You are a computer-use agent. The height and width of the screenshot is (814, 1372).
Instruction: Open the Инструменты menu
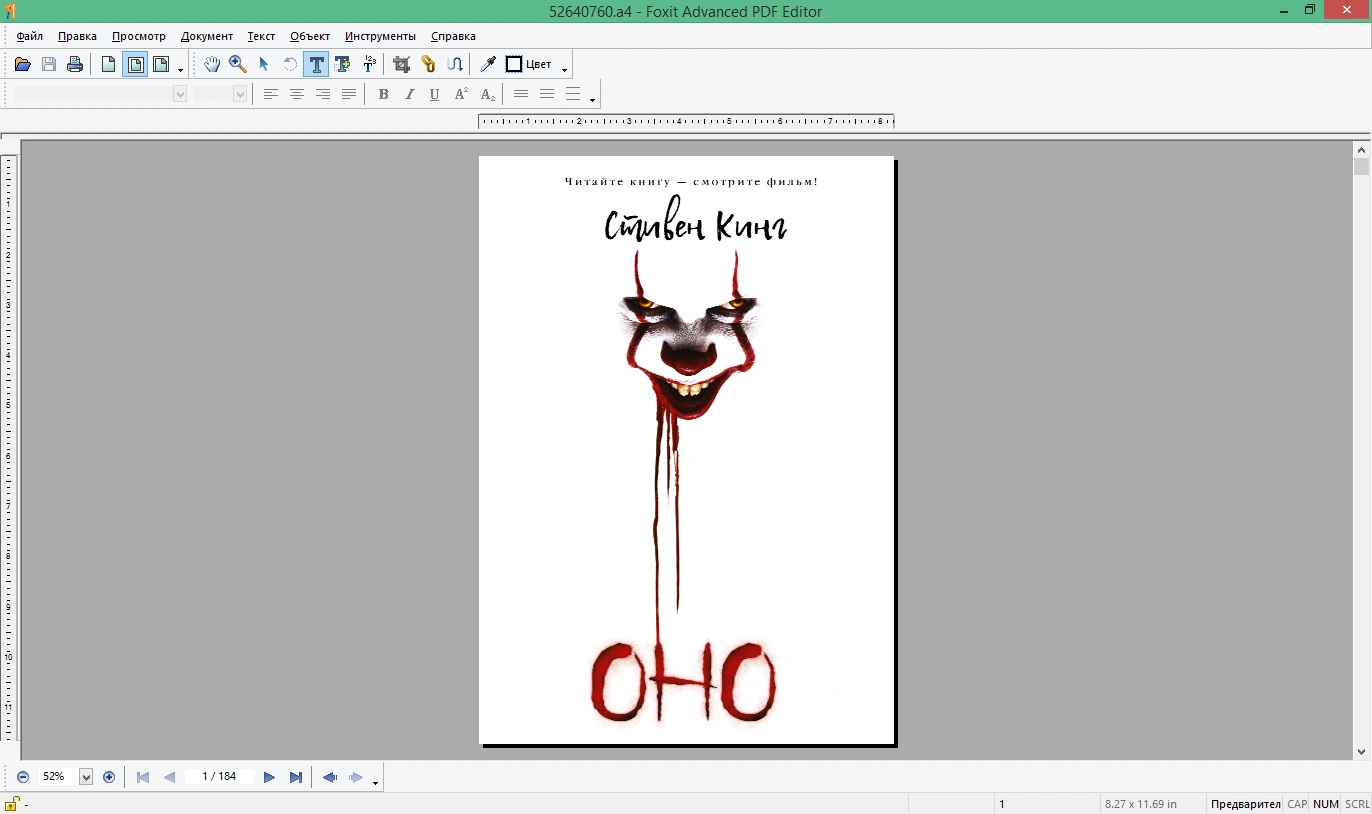coord(380,36)
